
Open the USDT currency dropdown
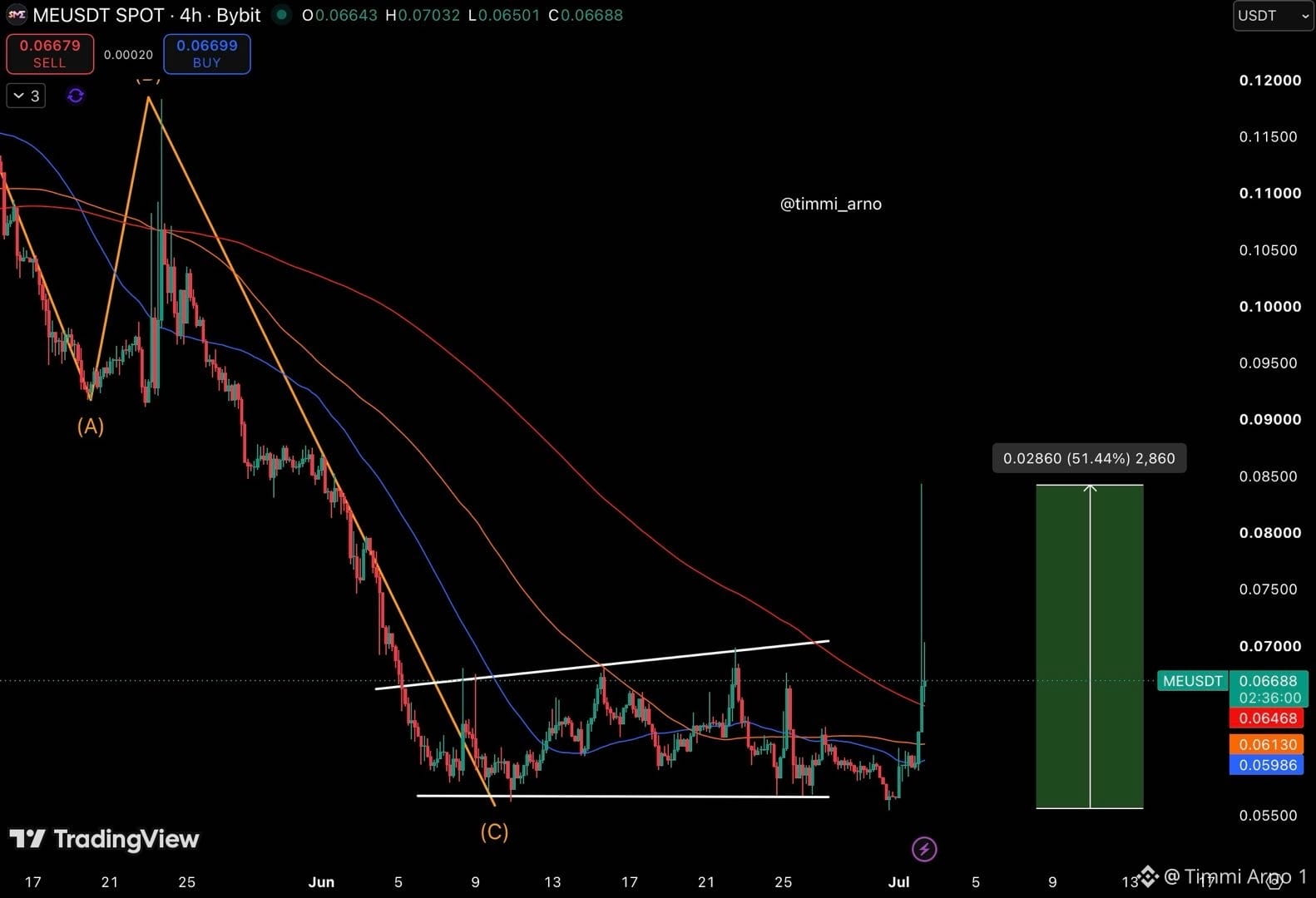(1273, 16)
